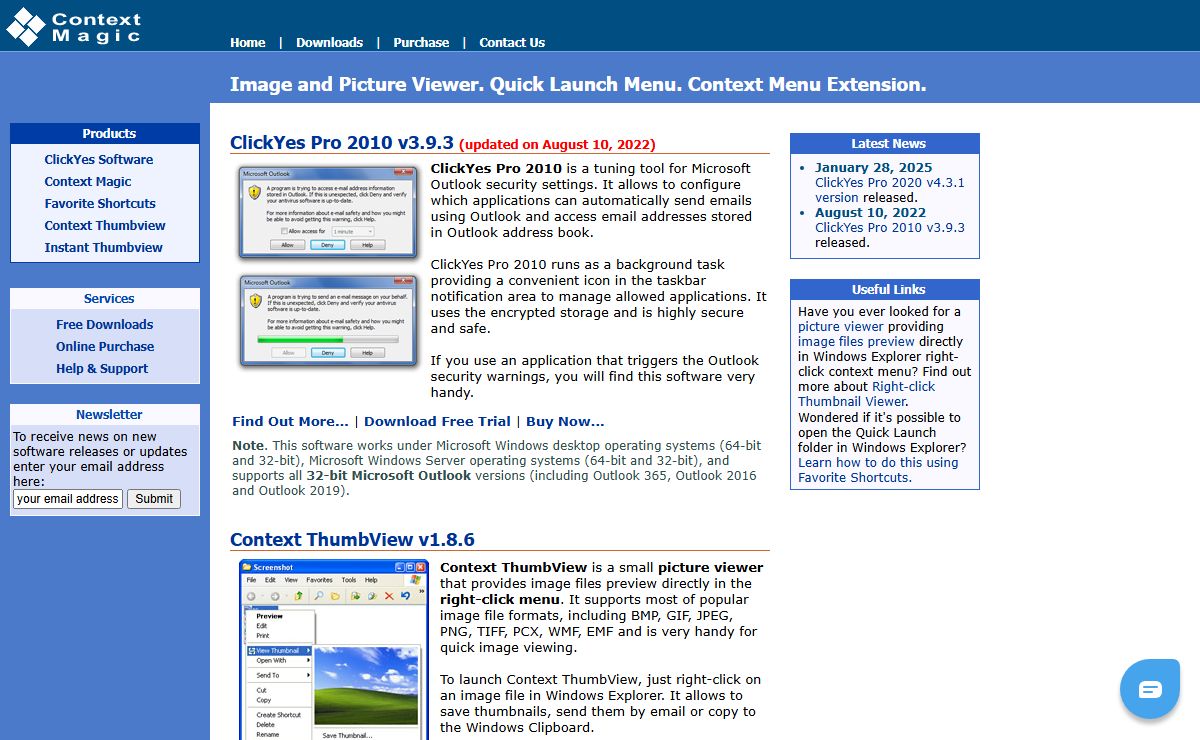Open the Purchase menu item

pyautogui.click(x=421, y=42)
